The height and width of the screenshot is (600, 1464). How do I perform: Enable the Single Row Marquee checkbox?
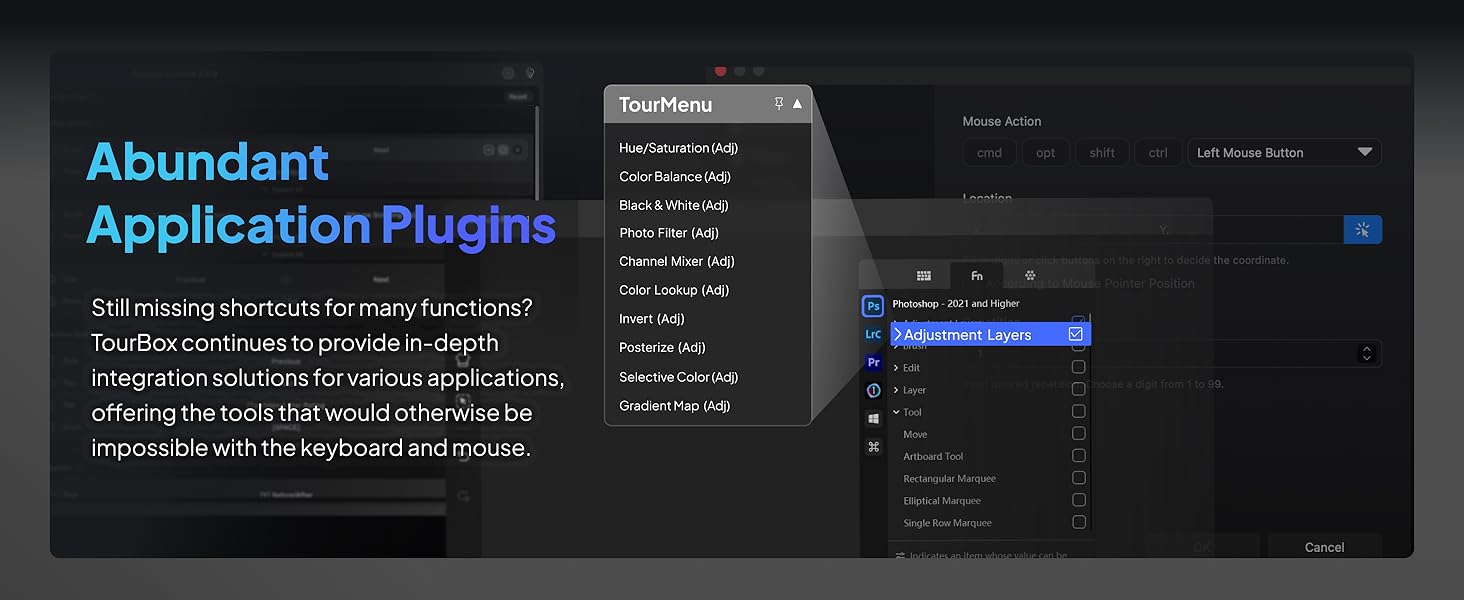1078,522
